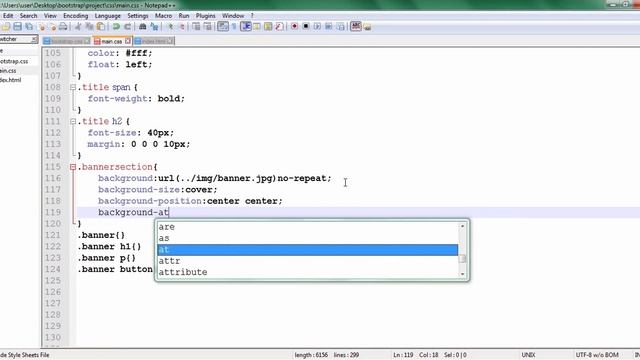This screenshot has width=640, height=360.
Task: Click the Redo arrow icon
Action: 127,27
